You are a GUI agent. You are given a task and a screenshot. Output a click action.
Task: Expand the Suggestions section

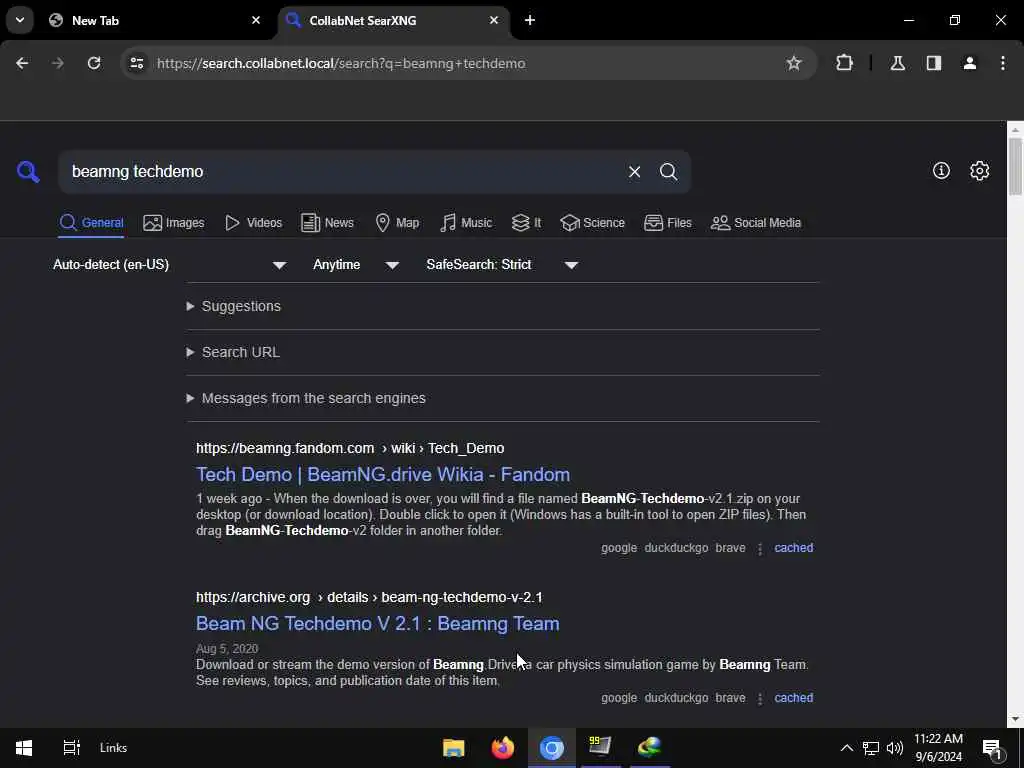pyautogui.click(x=234, y=306)
